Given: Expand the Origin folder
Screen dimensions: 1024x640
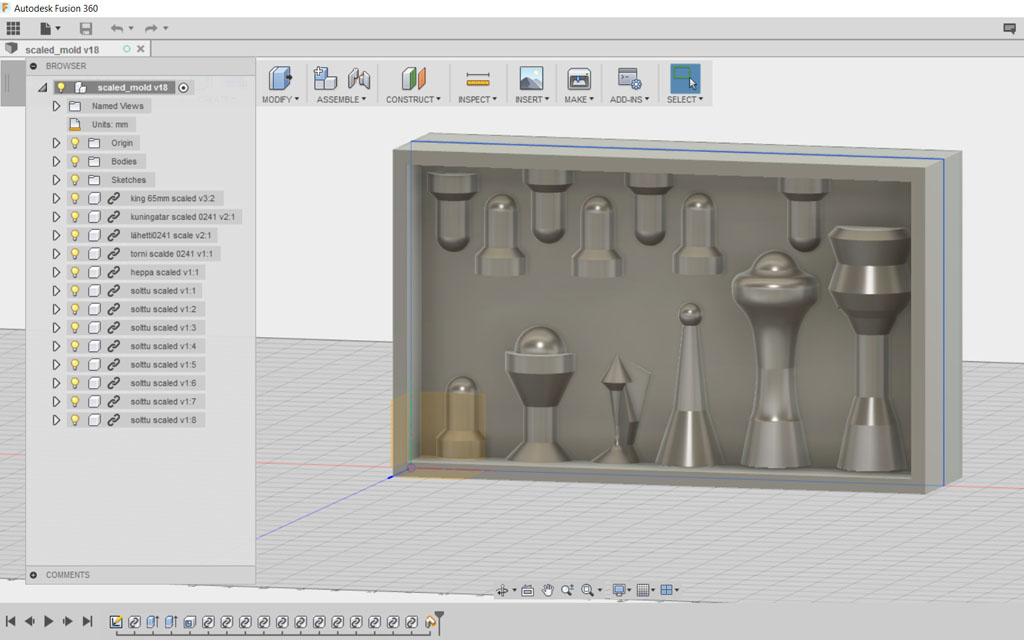Looking at the screenshot, I should (x=56, y=143).
